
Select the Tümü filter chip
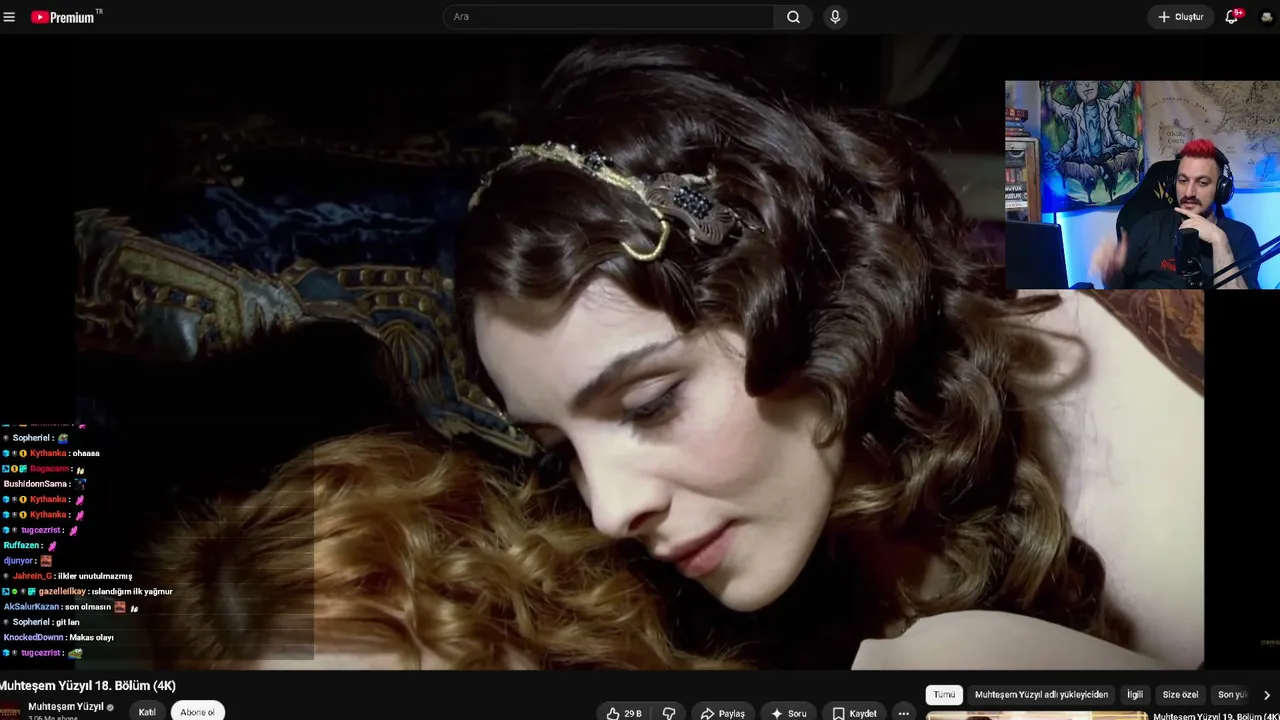944,695
